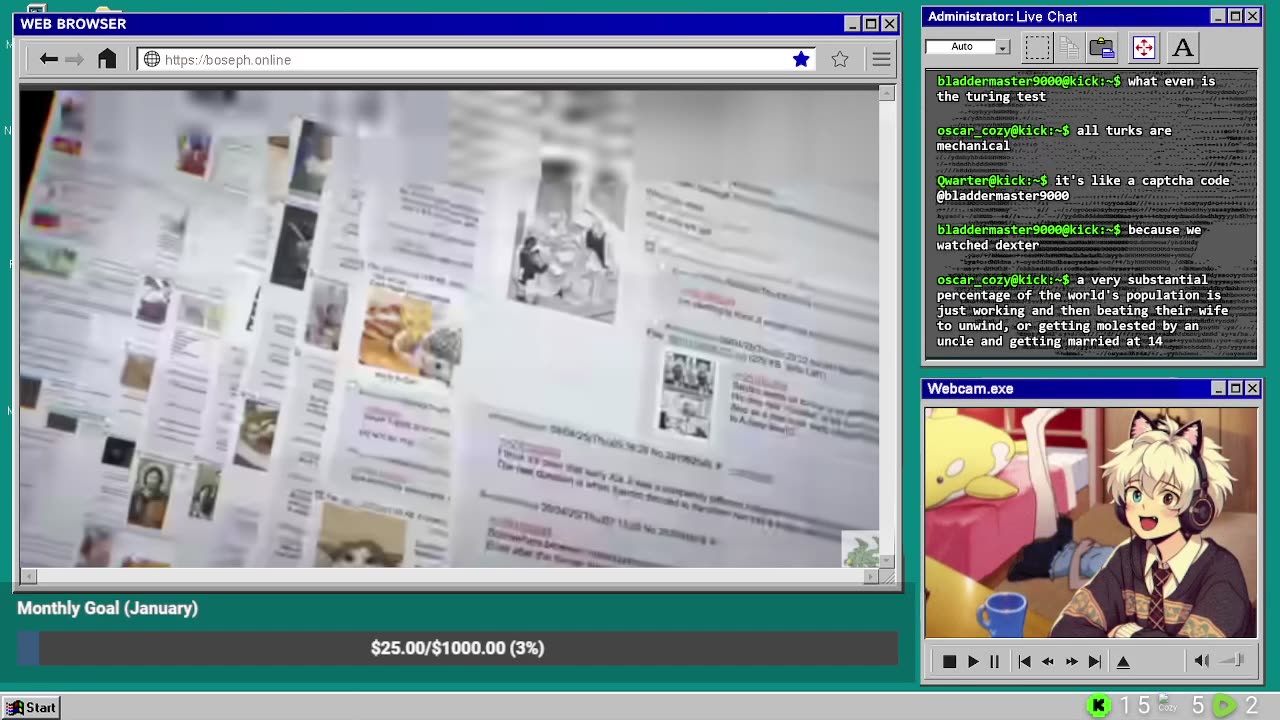Click the Monthly Goal progress bar
The width and height of the screenshot is (1280, 720).
[457, 648]
